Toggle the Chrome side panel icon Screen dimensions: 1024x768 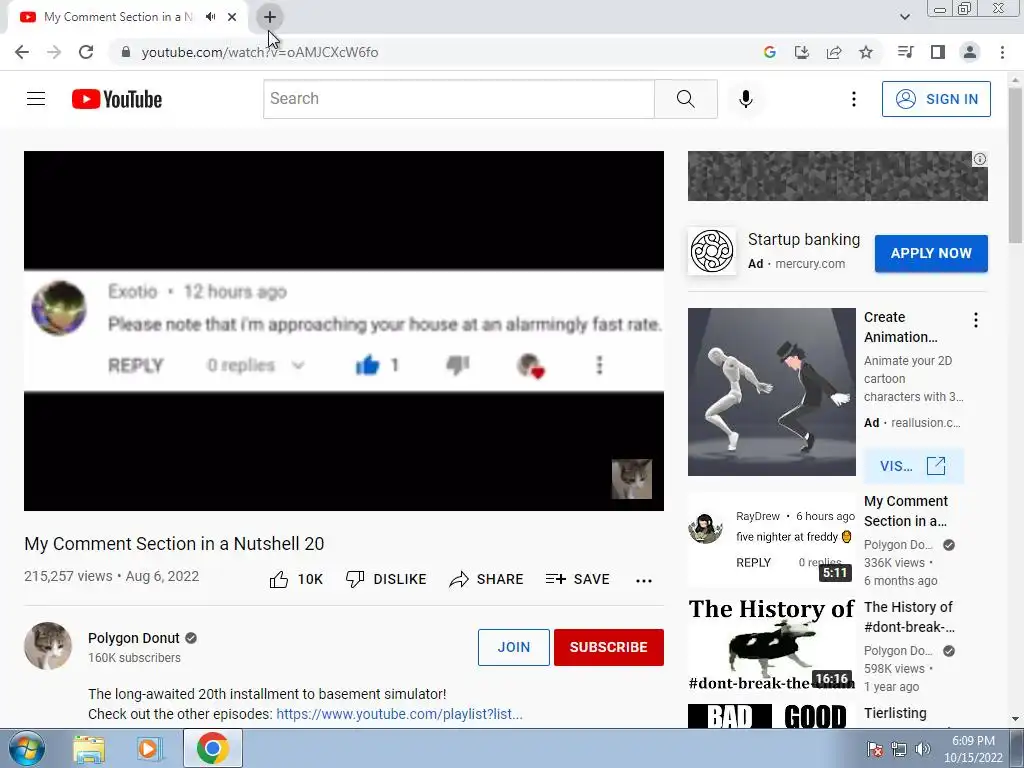click(x=938, y=52)
